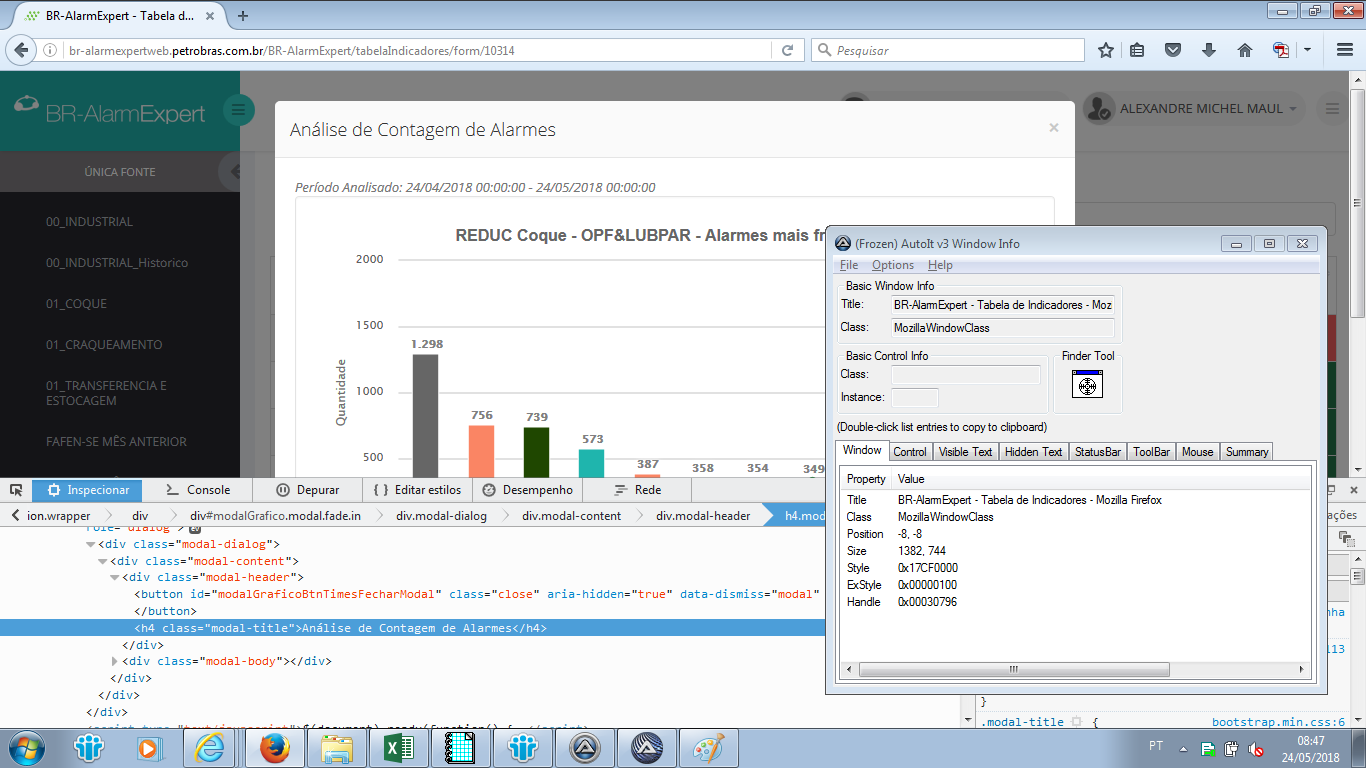
Task: Select div.modal-content in the breadcrumb
Action: coord(572,516)
